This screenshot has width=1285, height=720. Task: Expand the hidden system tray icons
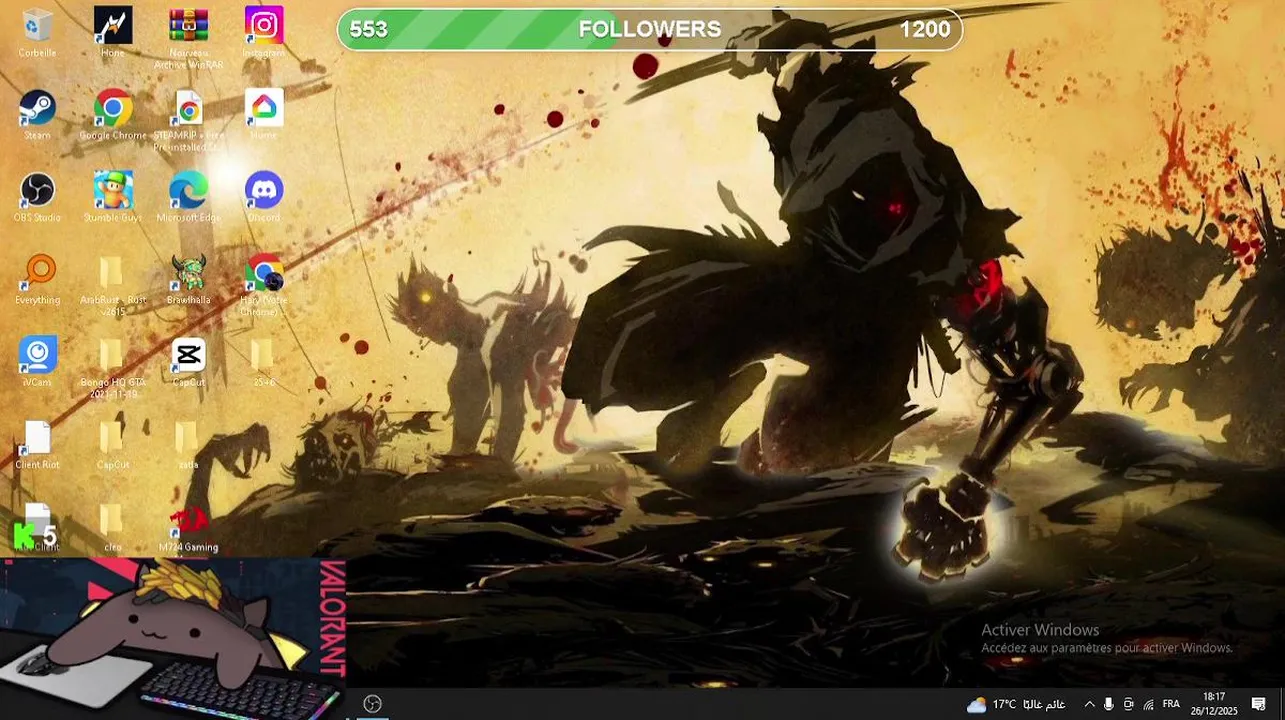(1089, 704)
